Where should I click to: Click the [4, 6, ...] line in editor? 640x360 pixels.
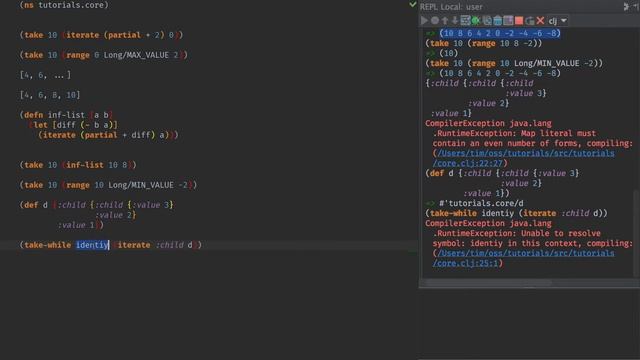coord(45,75)
